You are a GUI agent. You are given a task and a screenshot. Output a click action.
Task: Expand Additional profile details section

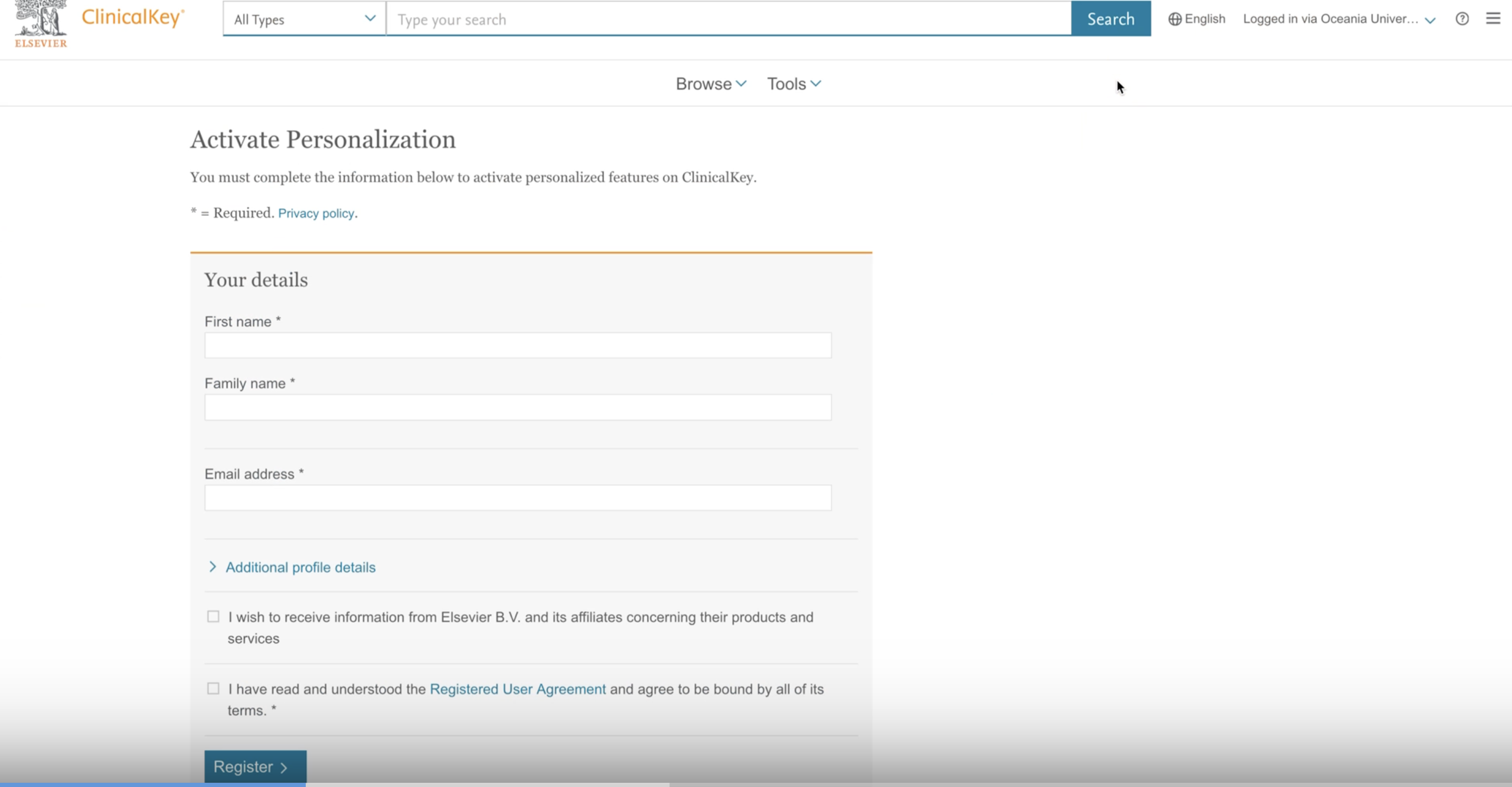[300, 568]
